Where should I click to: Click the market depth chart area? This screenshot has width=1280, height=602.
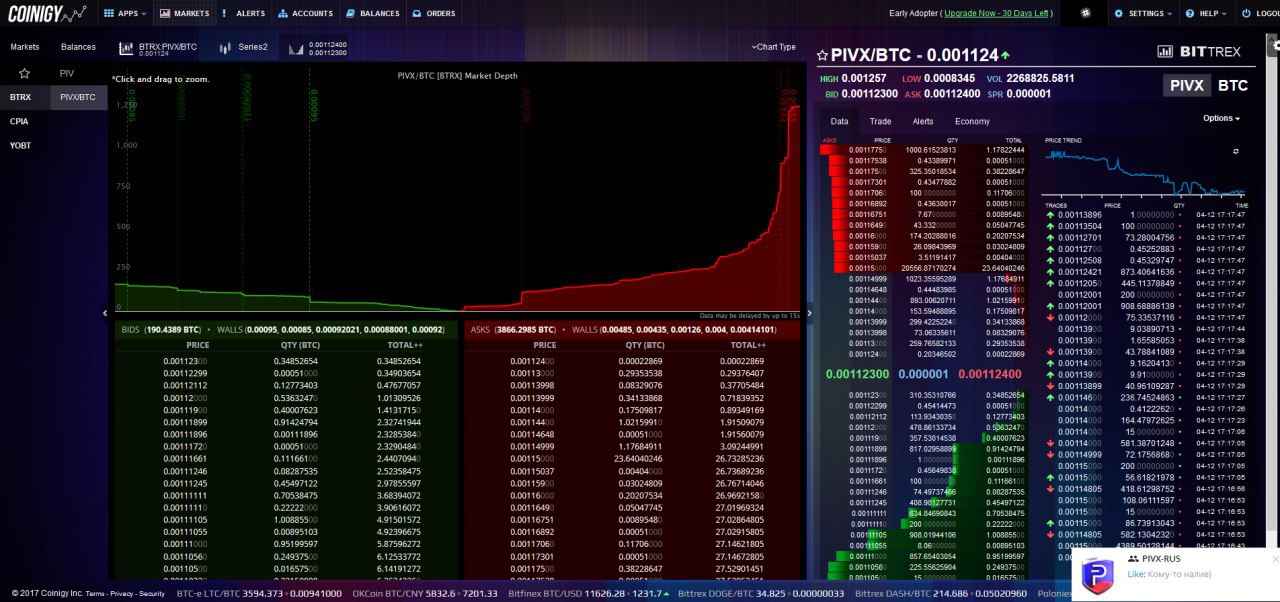458,190
